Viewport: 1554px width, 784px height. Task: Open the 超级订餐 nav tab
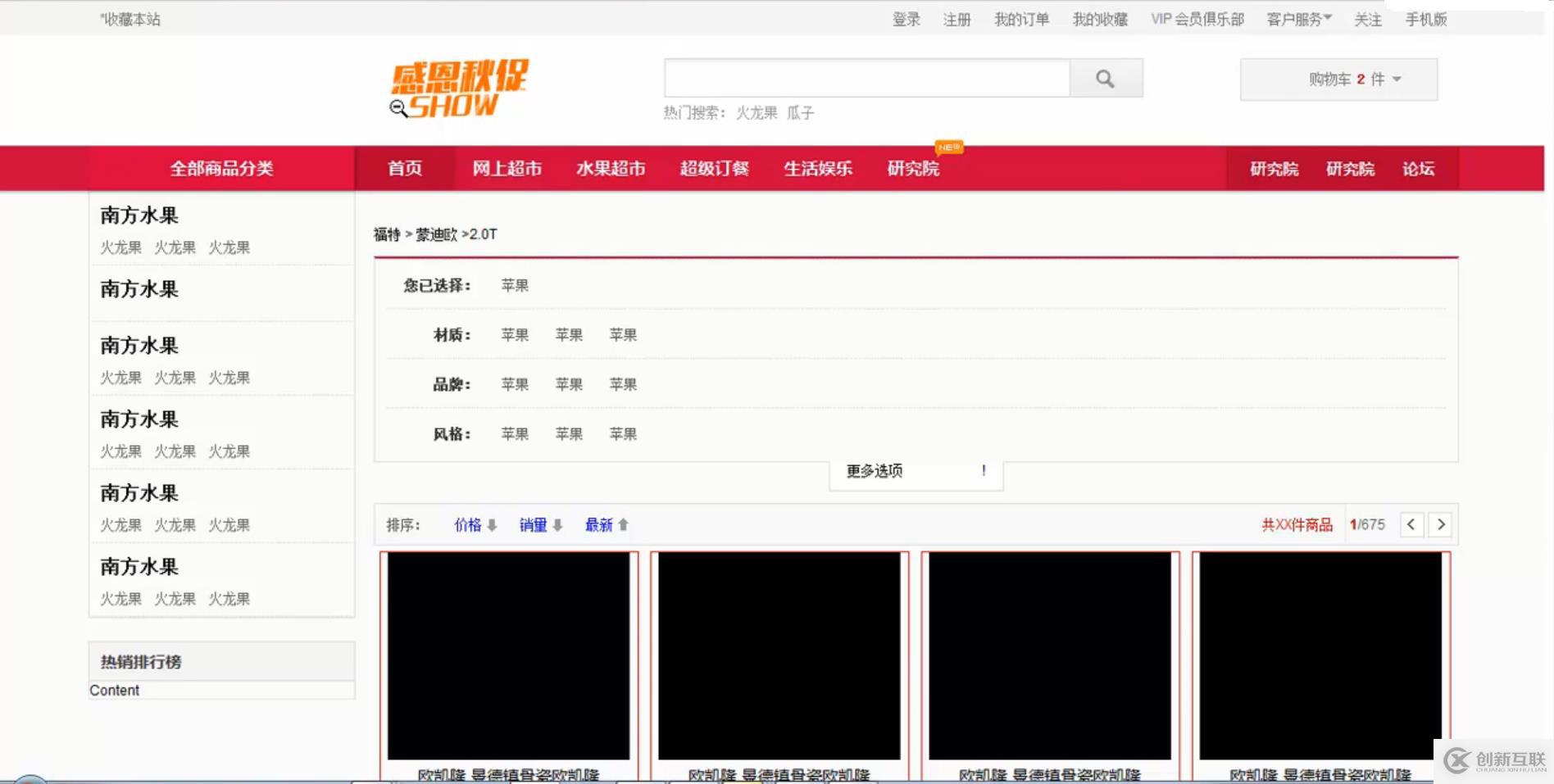[x=714, y=169]
